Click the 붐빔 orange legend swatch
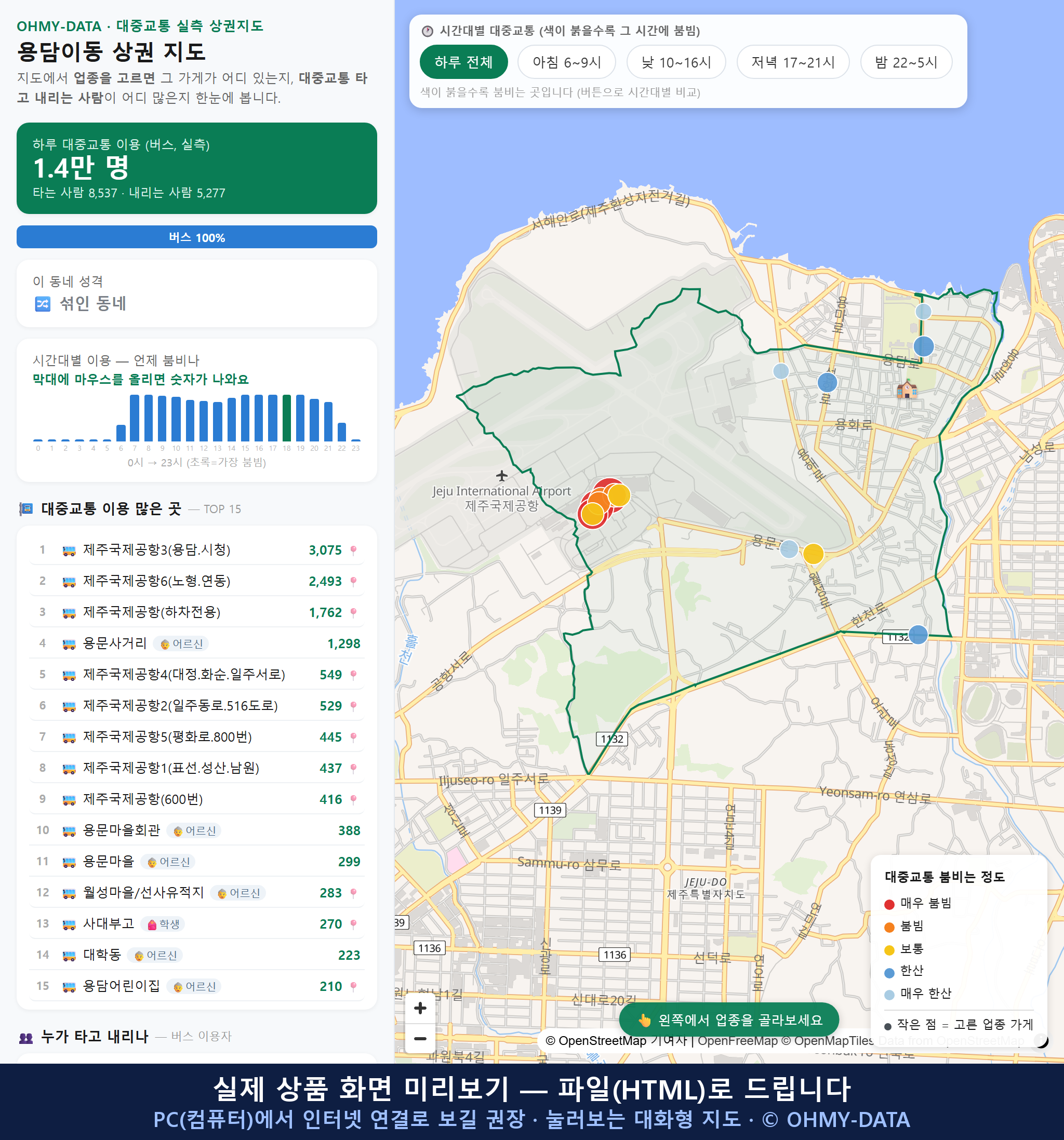 tap(889, 927)
